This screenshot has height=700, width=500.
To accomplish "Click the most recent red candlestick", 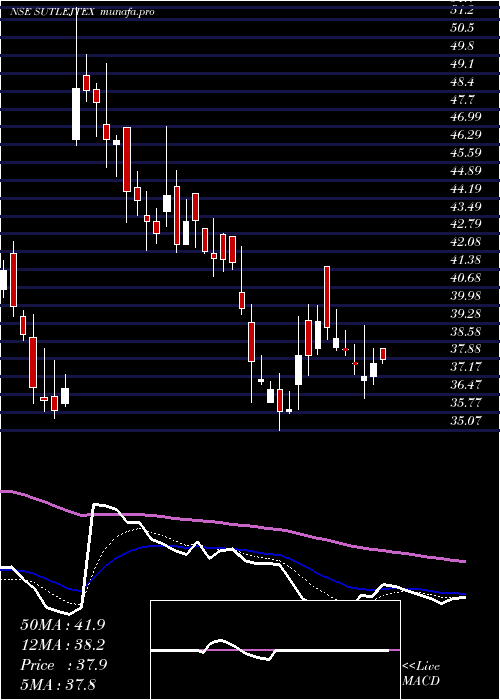I will click(x=383, y=354).
